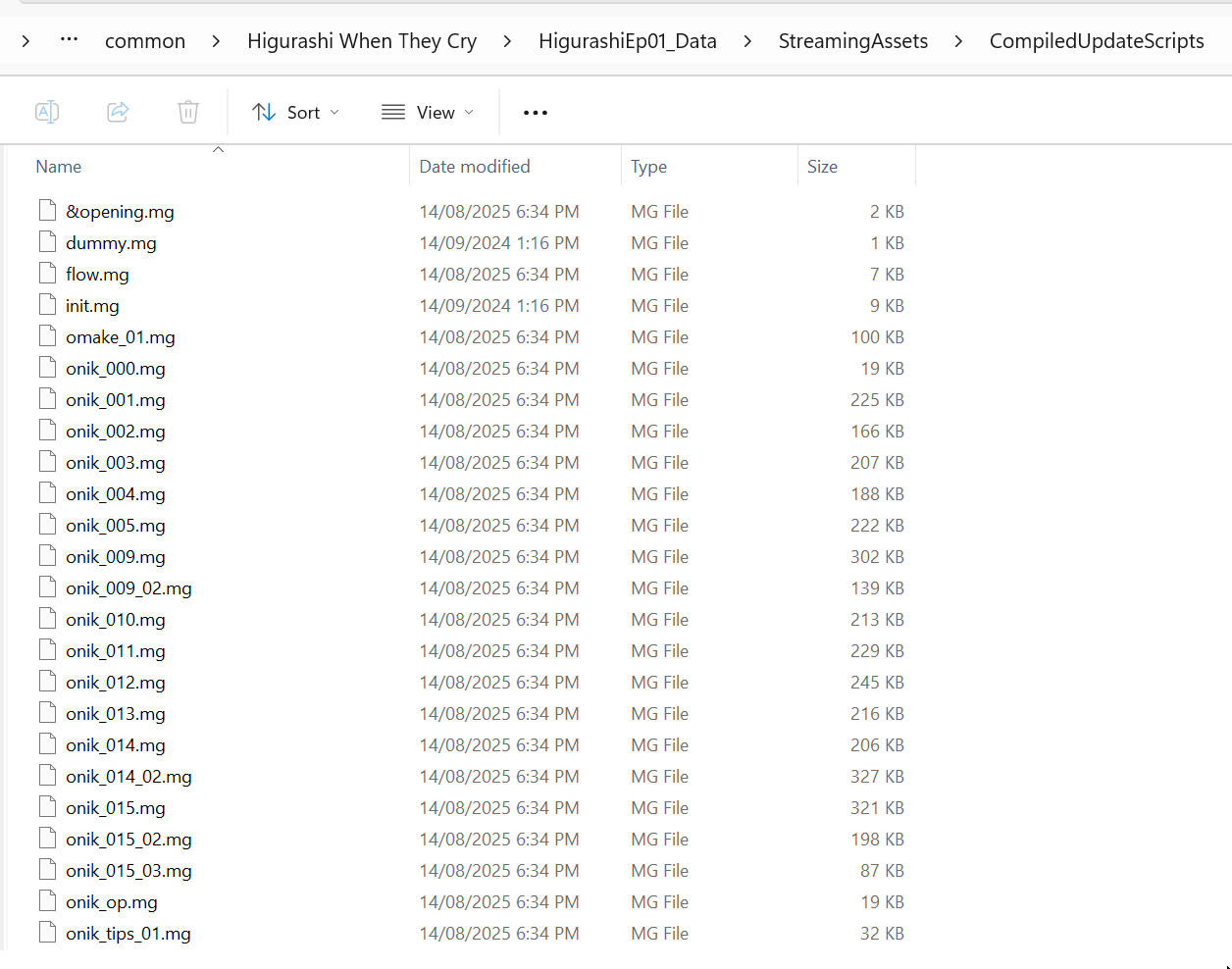Navigate to Higurashi When They Cry folder
The width and height of the screenshot is (1232, 969).
point(361,41)
